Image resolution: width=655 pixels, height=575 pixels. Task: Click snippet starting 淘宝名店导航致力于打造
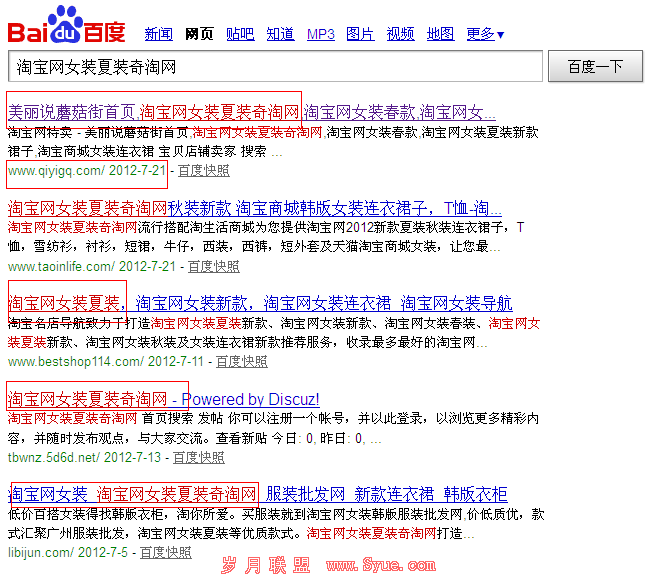point(274,333)
